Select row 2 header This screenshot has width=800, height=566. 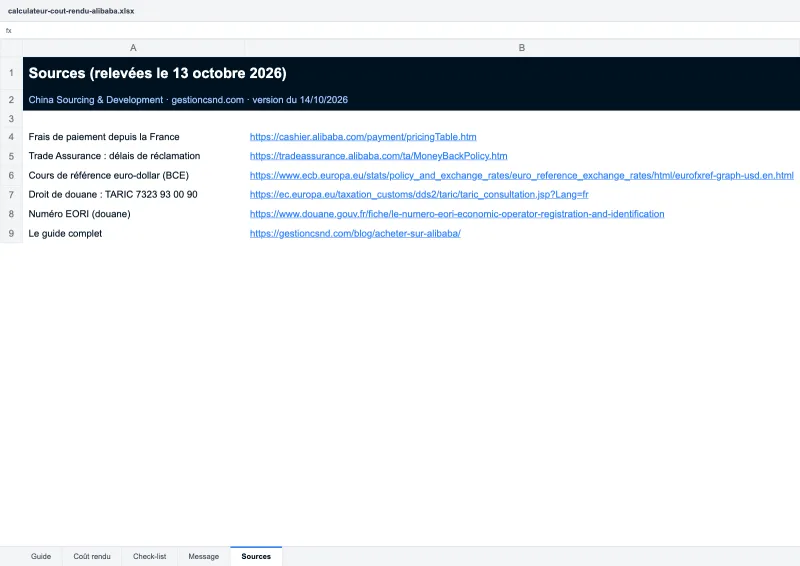11,100
